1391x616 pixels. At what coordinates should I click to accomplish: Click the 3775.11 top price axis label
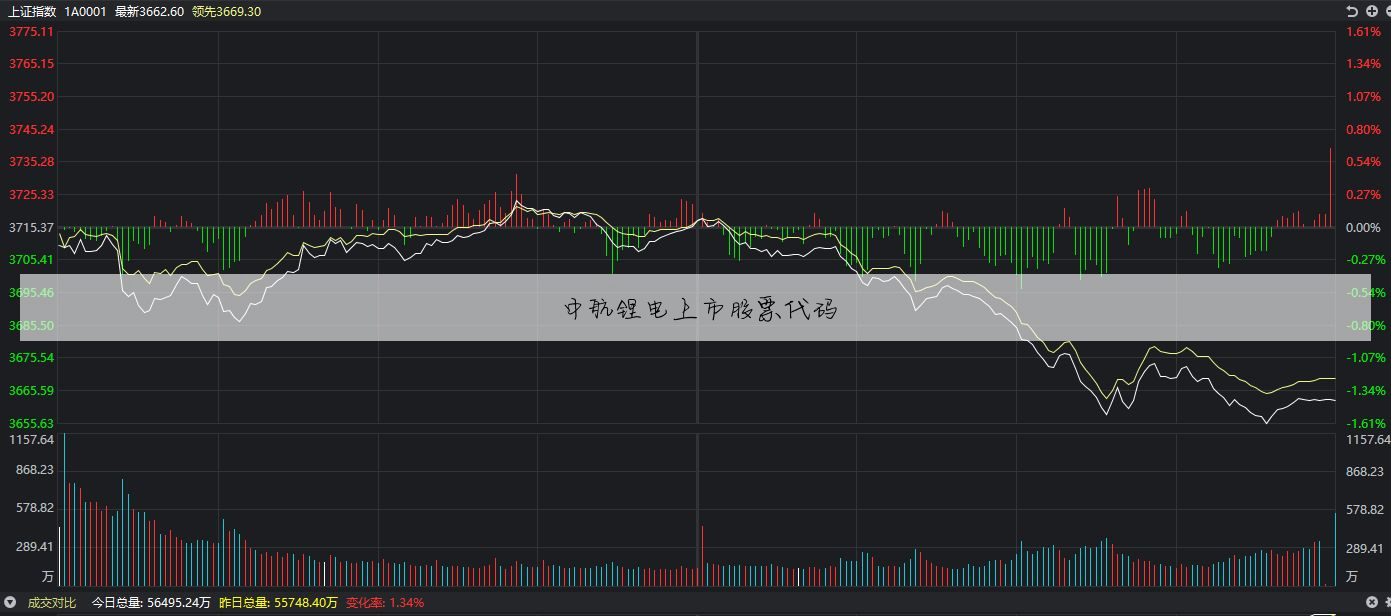click(32, 32)
